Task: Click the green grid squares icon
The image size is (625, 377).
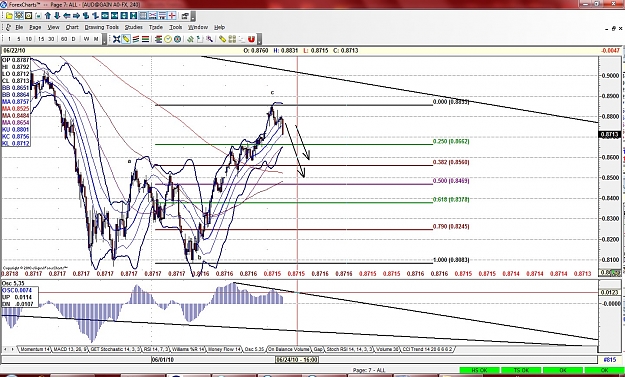Action: (232, 39)
